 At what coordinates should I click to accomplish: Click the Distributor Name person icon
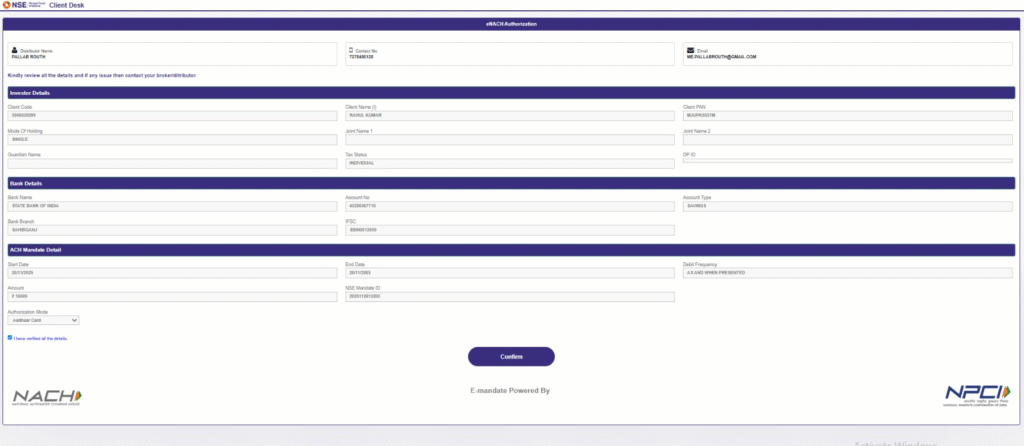[x=14, y=49]
